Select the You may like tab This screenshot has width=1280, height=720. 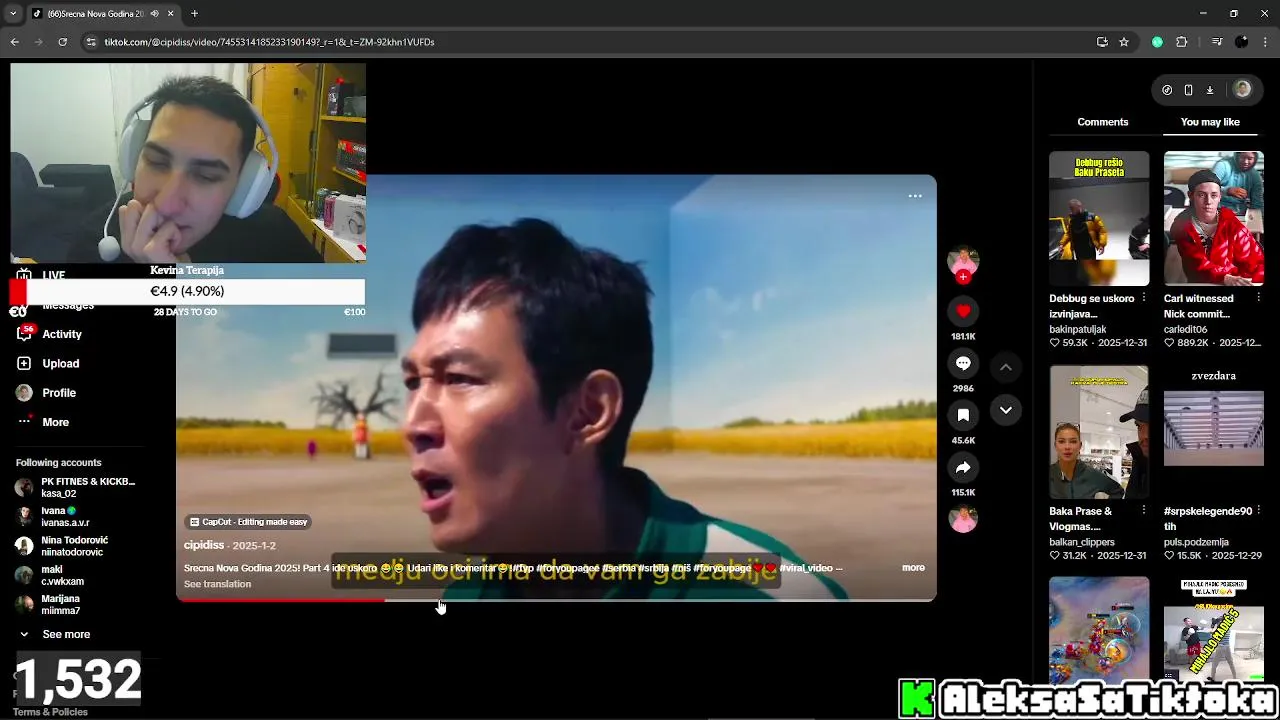point(1210,122)
